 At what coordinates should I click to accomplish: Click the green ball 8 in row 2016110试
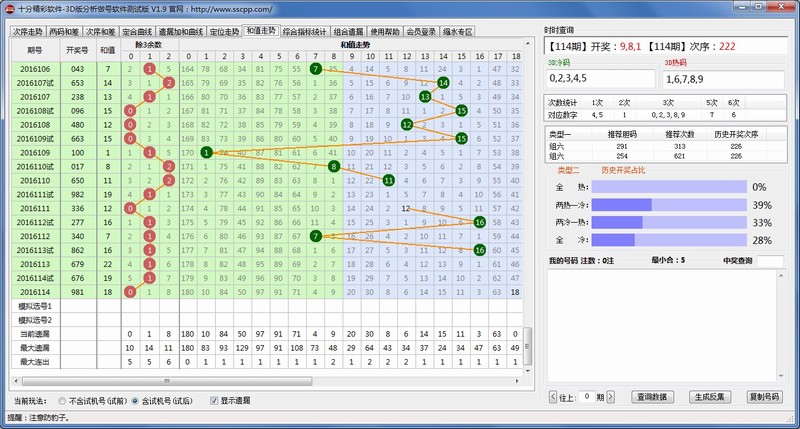click(333, 166)
